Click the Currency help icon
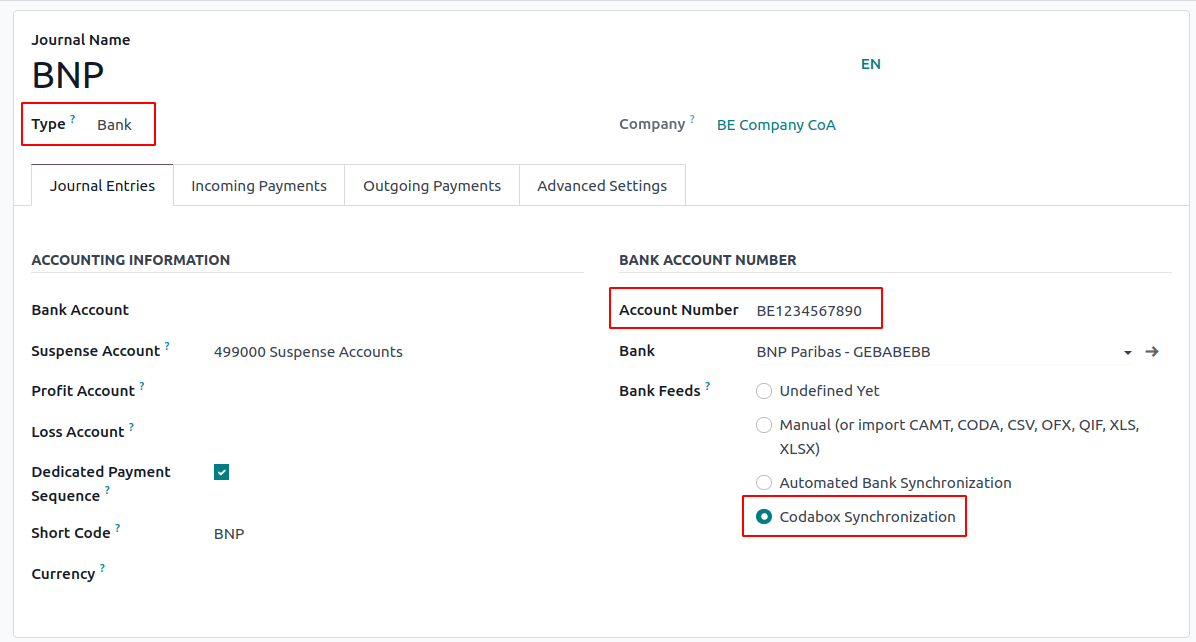1196x642 pixels. 102,569
